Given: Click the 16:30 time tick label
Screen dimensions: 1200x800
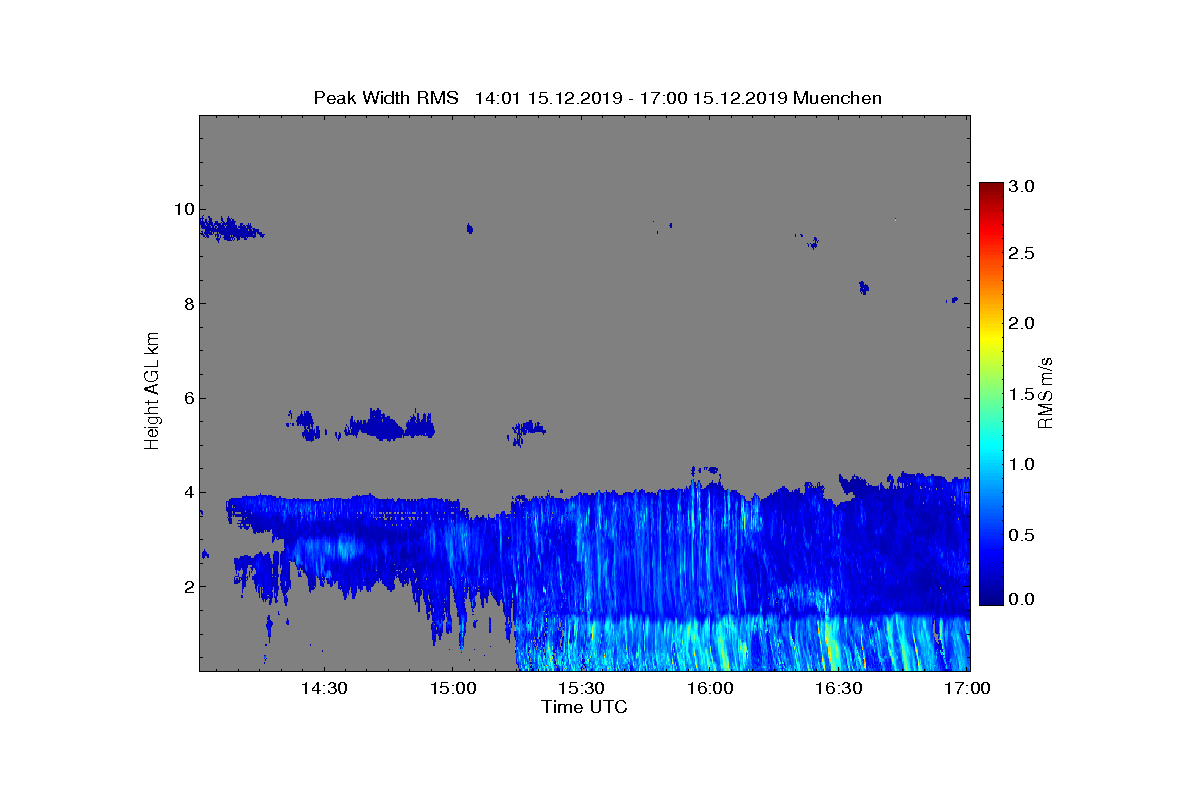Looking at the screenshot, I should pyautogui.click(x=838, y=688).
